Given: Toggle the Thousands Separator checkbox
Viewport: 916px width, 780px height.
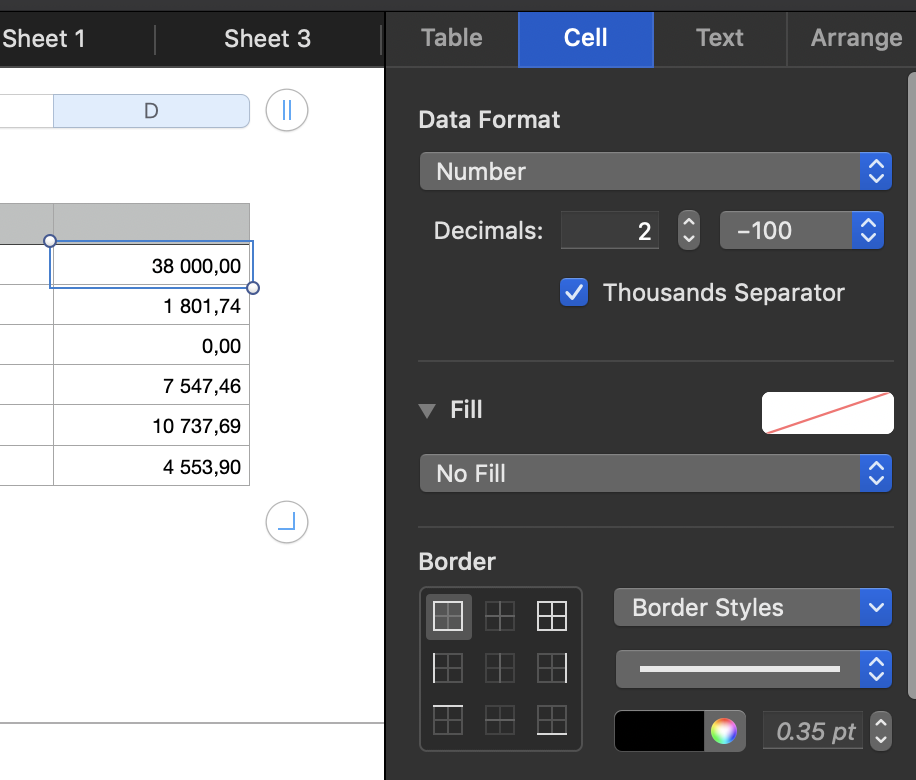Looking at the screenshot, I should 574,293.
